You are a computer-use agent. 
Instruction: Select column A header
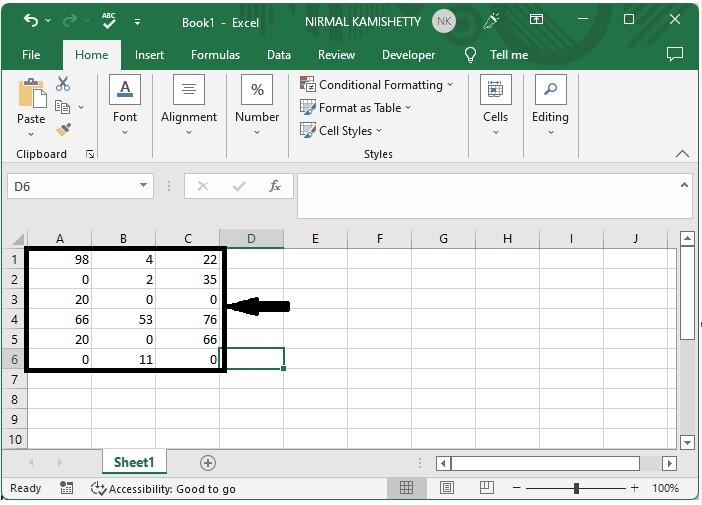(x=60, y=239)
